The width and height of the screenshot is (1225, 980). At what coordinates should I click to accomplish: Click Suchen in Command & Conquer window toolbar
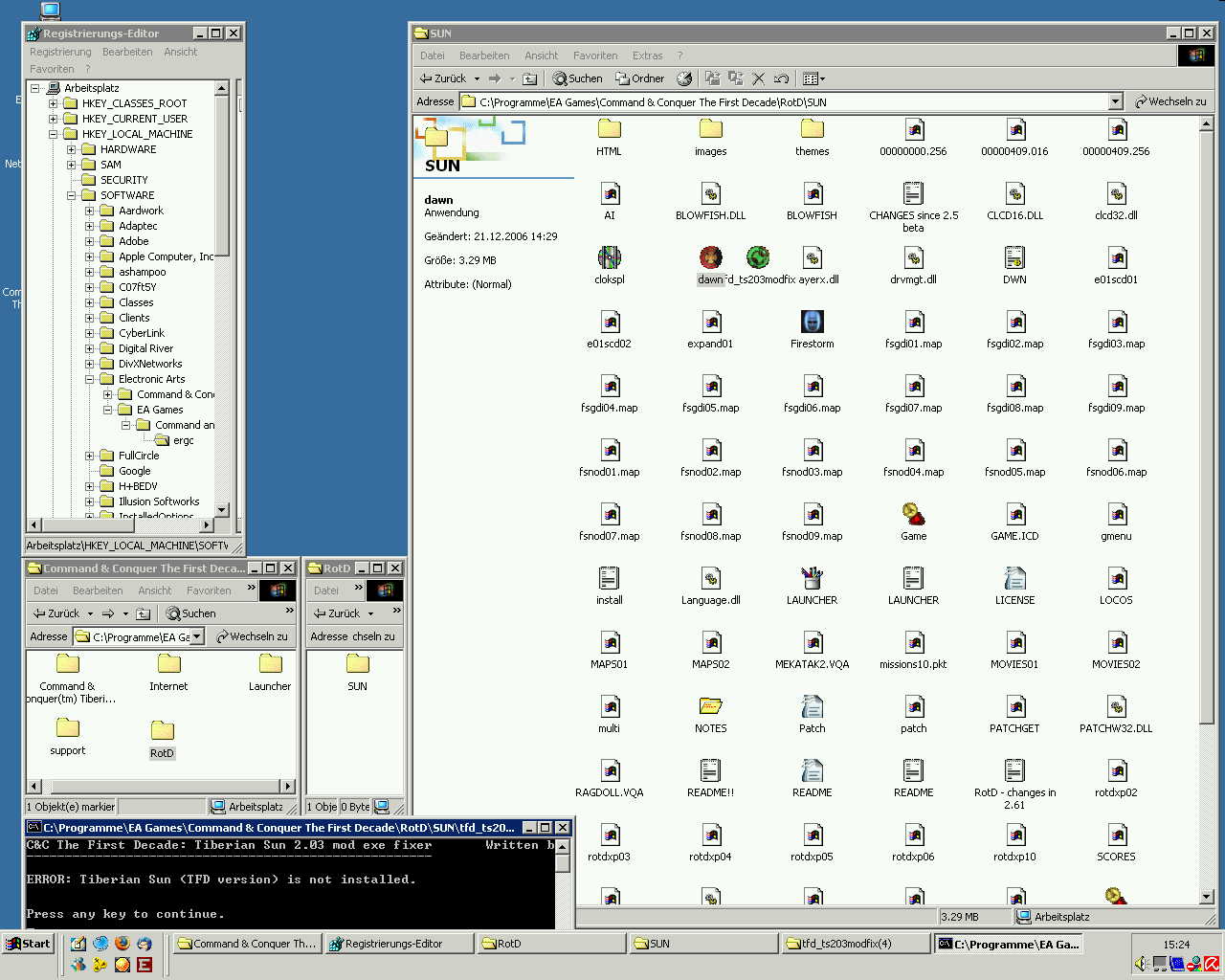[190, 613]
